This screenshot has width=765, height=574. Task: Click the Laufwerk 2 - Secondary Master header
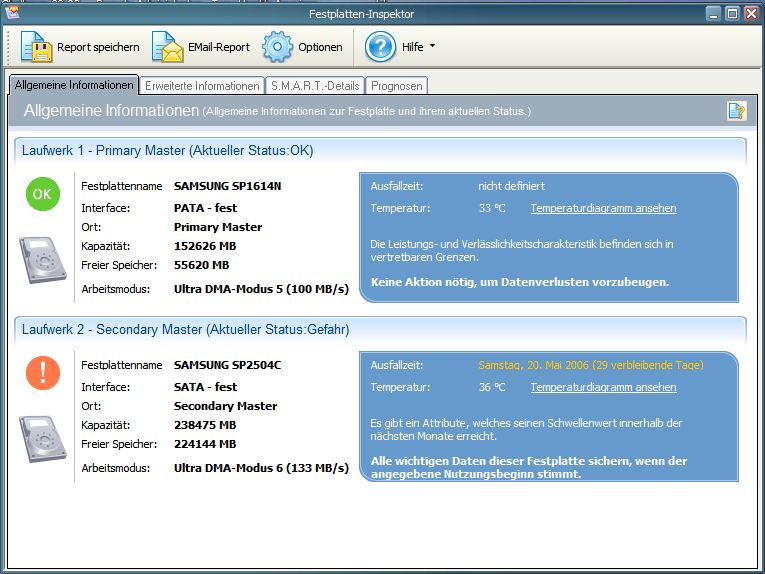[185, 330]
